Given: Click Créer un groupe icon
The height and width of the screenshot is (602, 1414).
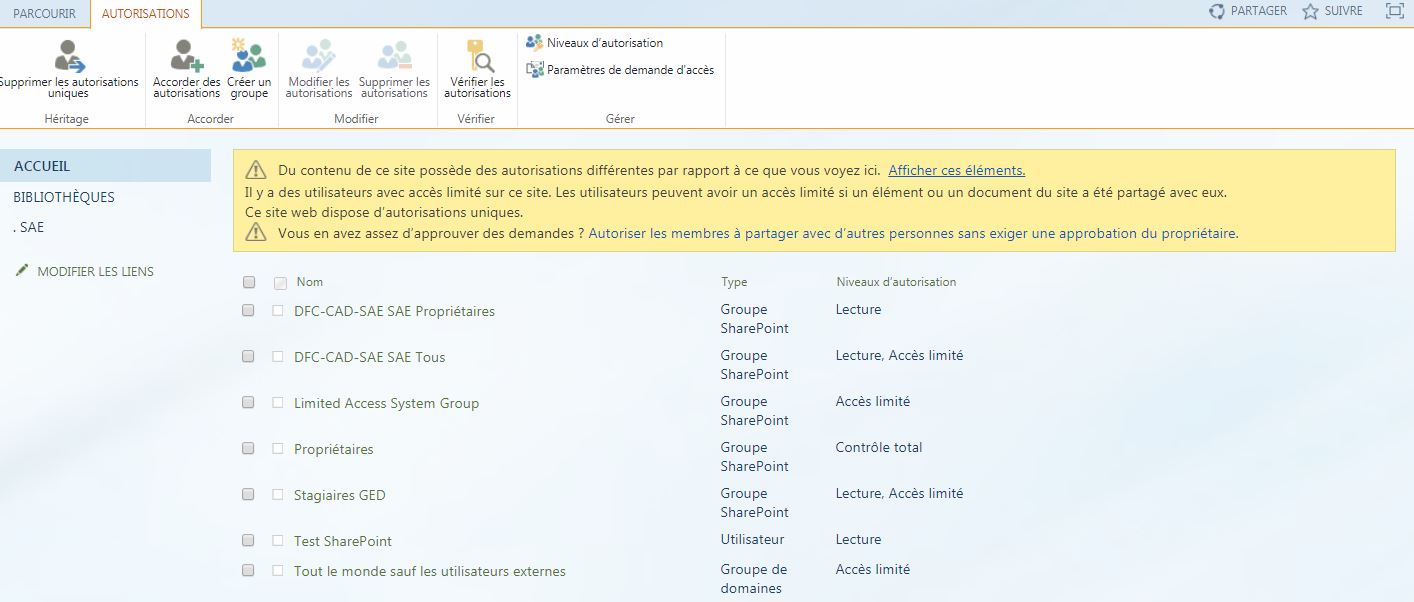Looking at the screenshot, I should pyautogui.click(x=248, y=56).
